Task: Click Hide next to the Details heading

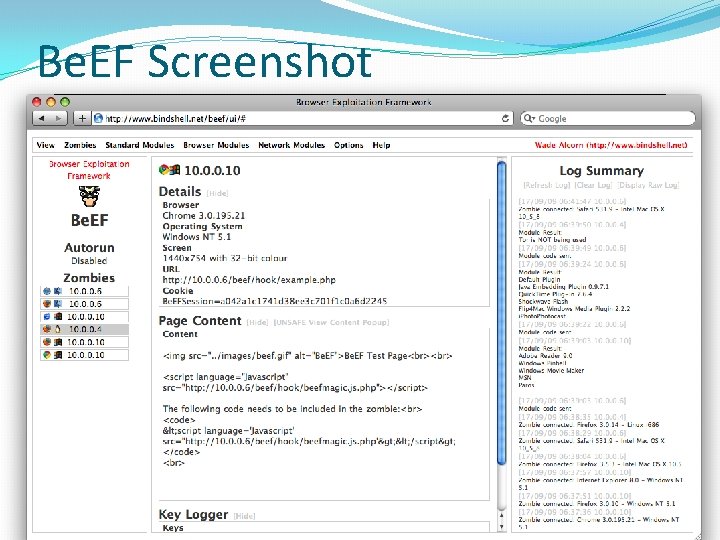Action: click(217, 193)
